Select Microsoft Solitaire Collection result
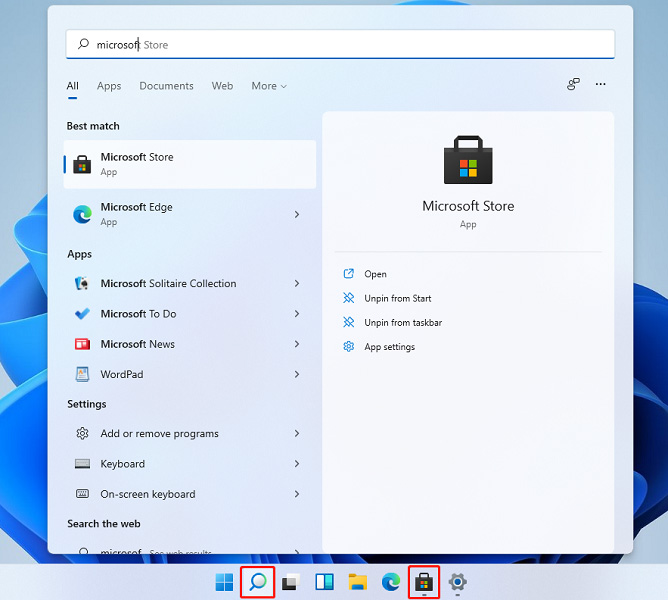 (190, 283)
